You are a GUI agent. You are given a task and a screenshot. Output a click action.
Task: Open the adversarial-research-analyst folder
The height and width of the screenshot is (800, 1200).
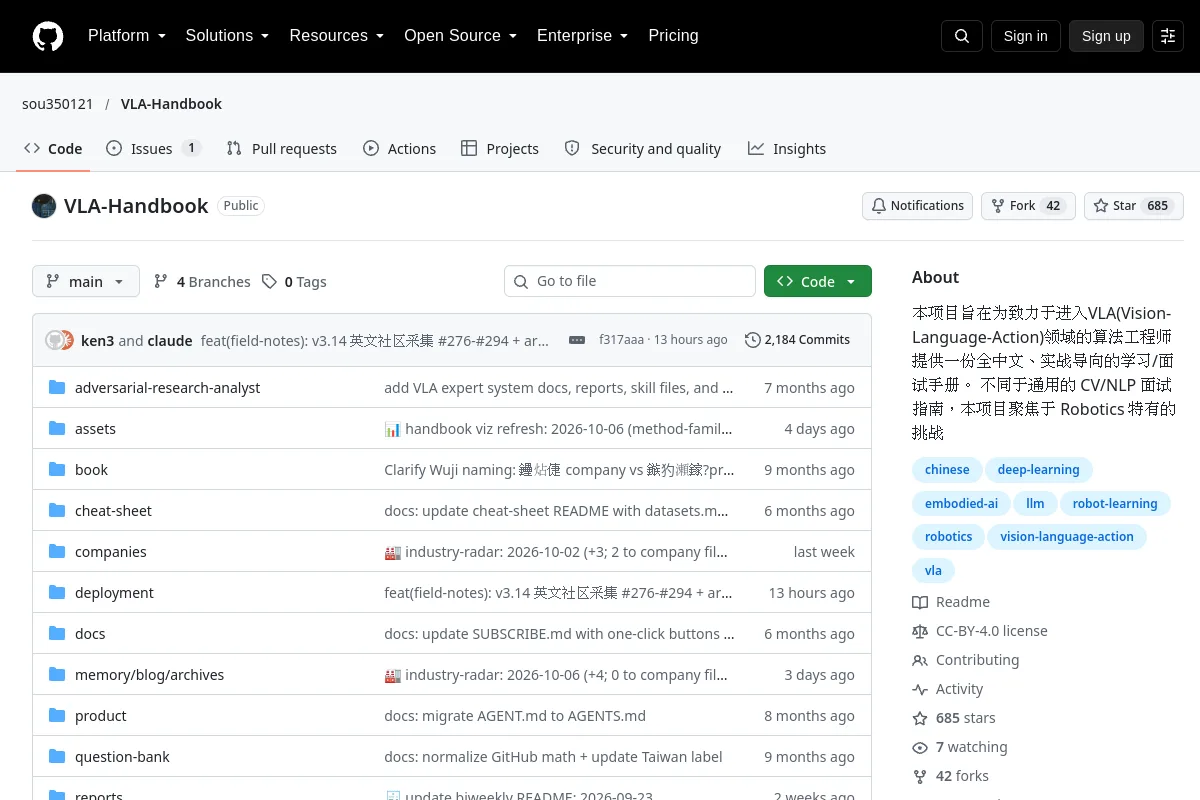167,388
